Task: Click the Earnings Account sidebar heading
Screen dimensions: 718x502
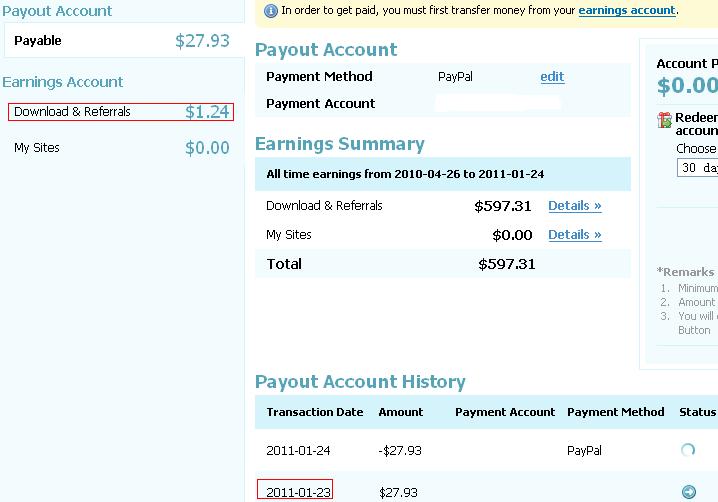Action: 63,82
